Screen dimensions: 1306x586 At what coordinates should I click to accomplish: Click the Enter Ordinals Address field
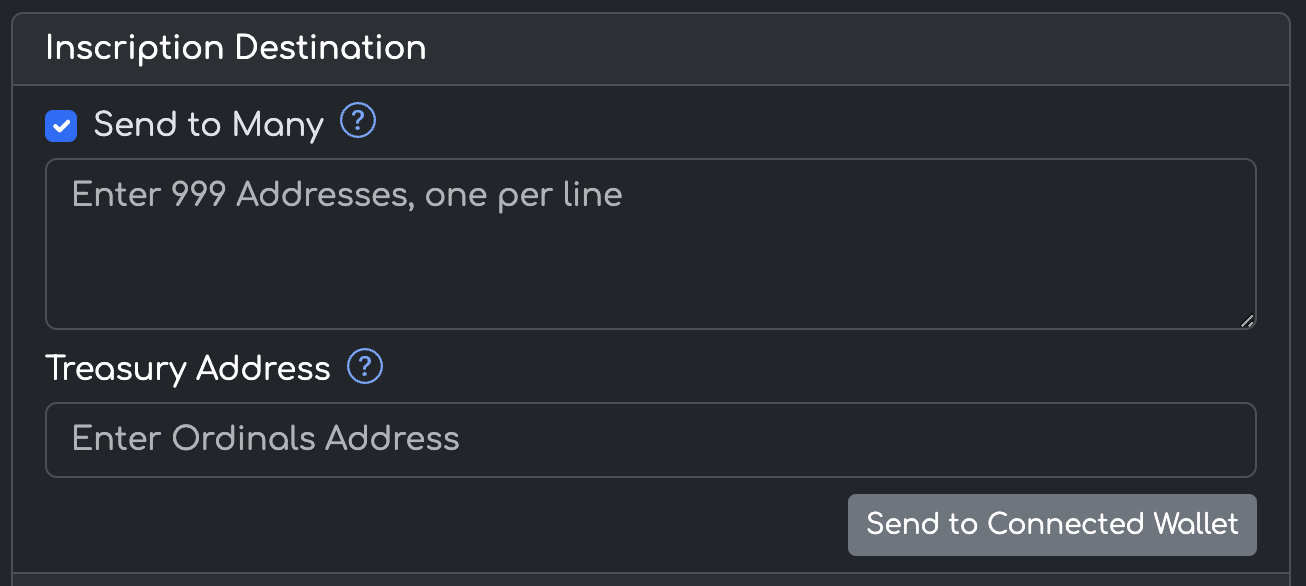650,440
